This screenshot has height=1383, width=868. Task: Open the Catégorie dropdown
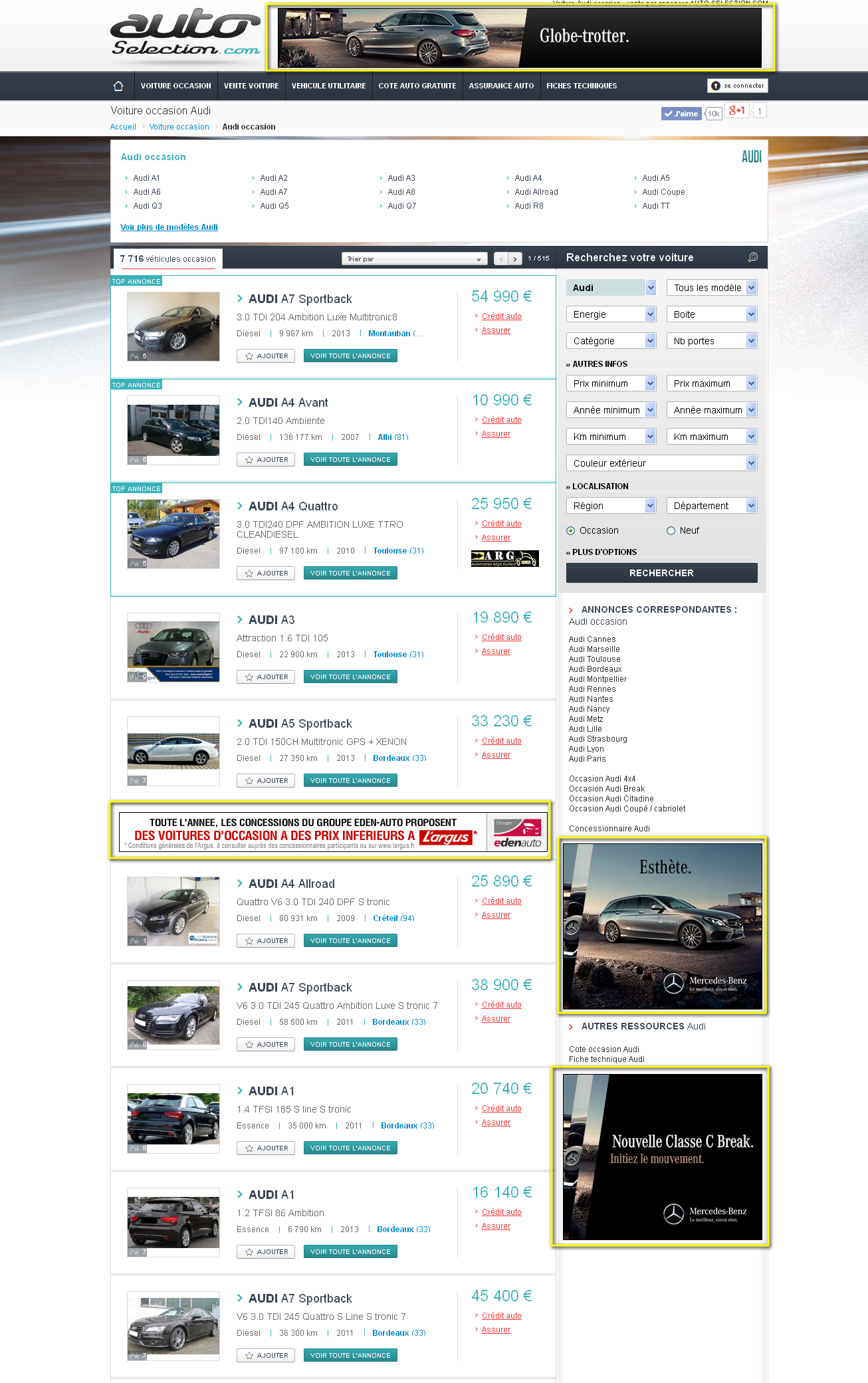pyautogui.click(x=611, y=341)
